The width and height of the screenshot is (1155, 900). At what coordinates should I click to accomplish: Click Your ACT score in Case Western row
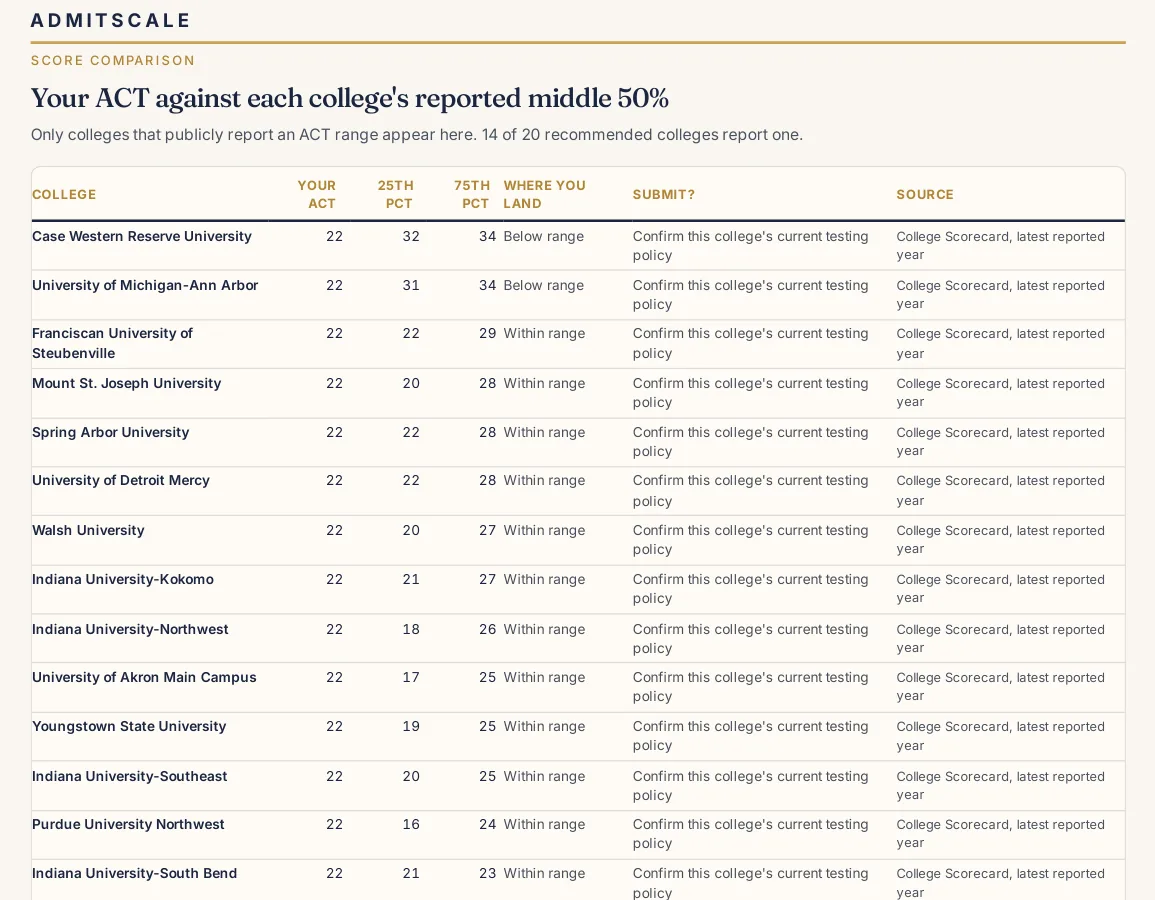pyautogui.click(x=334, y=236)
